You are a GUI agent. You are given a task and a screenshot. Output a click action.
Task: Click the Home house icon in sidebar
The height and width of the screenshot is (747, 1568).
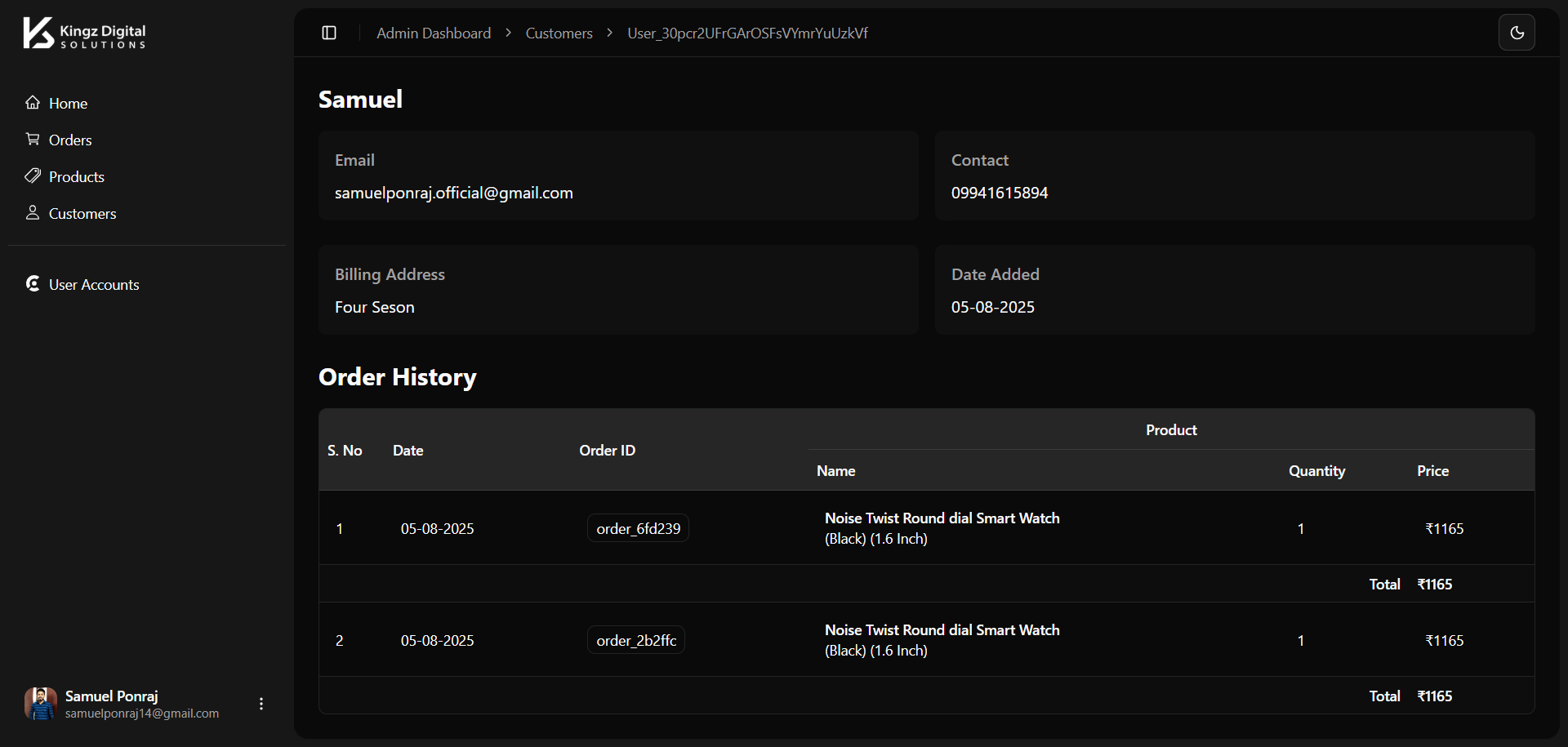tap(33, 103)
